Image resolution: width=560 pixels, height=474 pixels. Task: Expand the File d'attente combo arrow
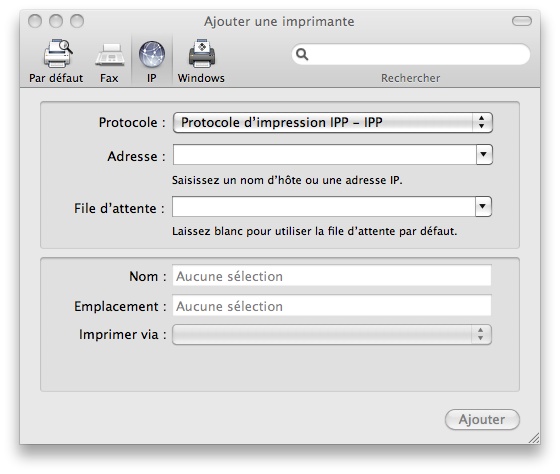[x=483, y=206]
